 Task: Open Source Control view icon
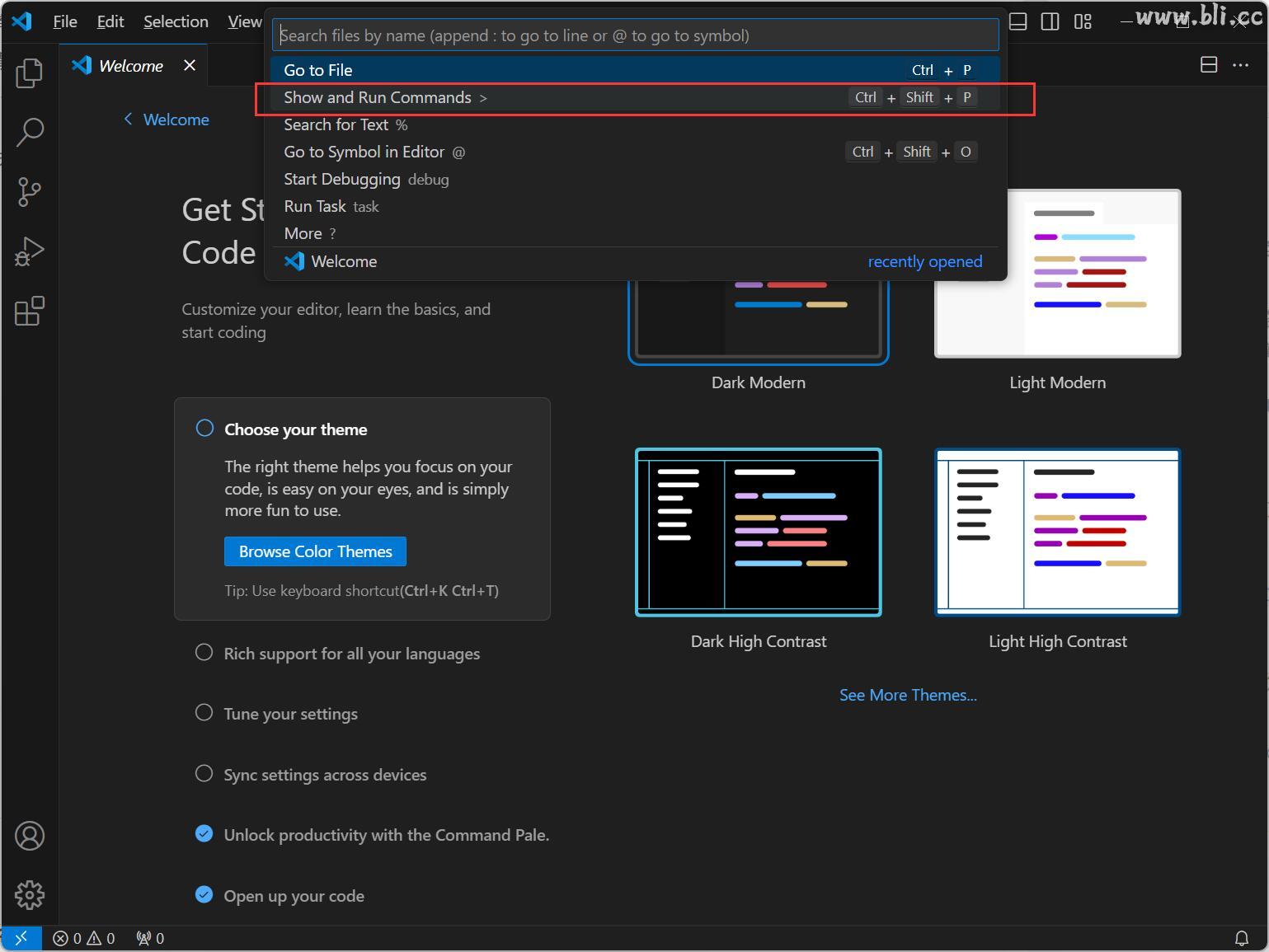(29, 192)
